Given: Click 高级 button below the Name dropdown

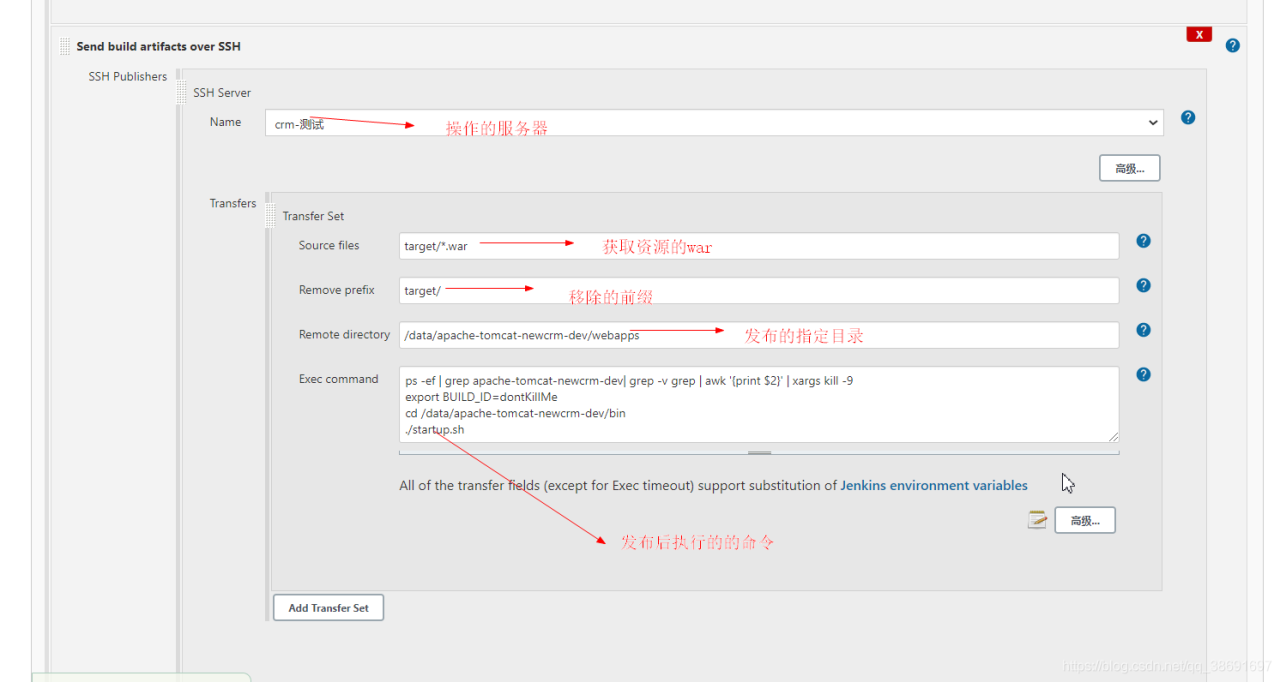Looking at the screenshot, I should (x=1129, y=168).
